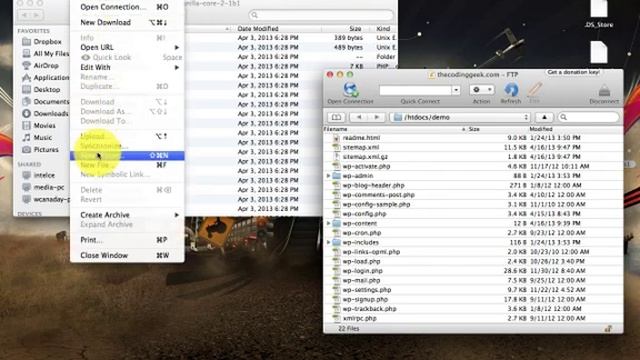This screenshot has width=640, height=360.
Task: Click the bookmarks book icon
Action: [336, 118]
